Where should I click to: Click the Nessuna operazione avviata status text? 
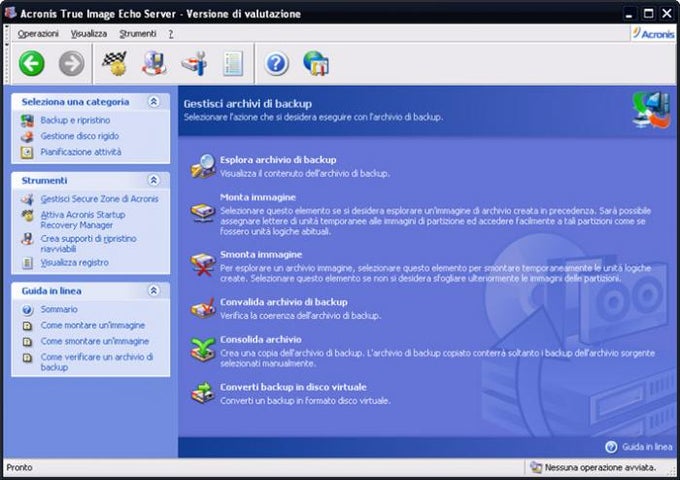click(x=601, y=467)
